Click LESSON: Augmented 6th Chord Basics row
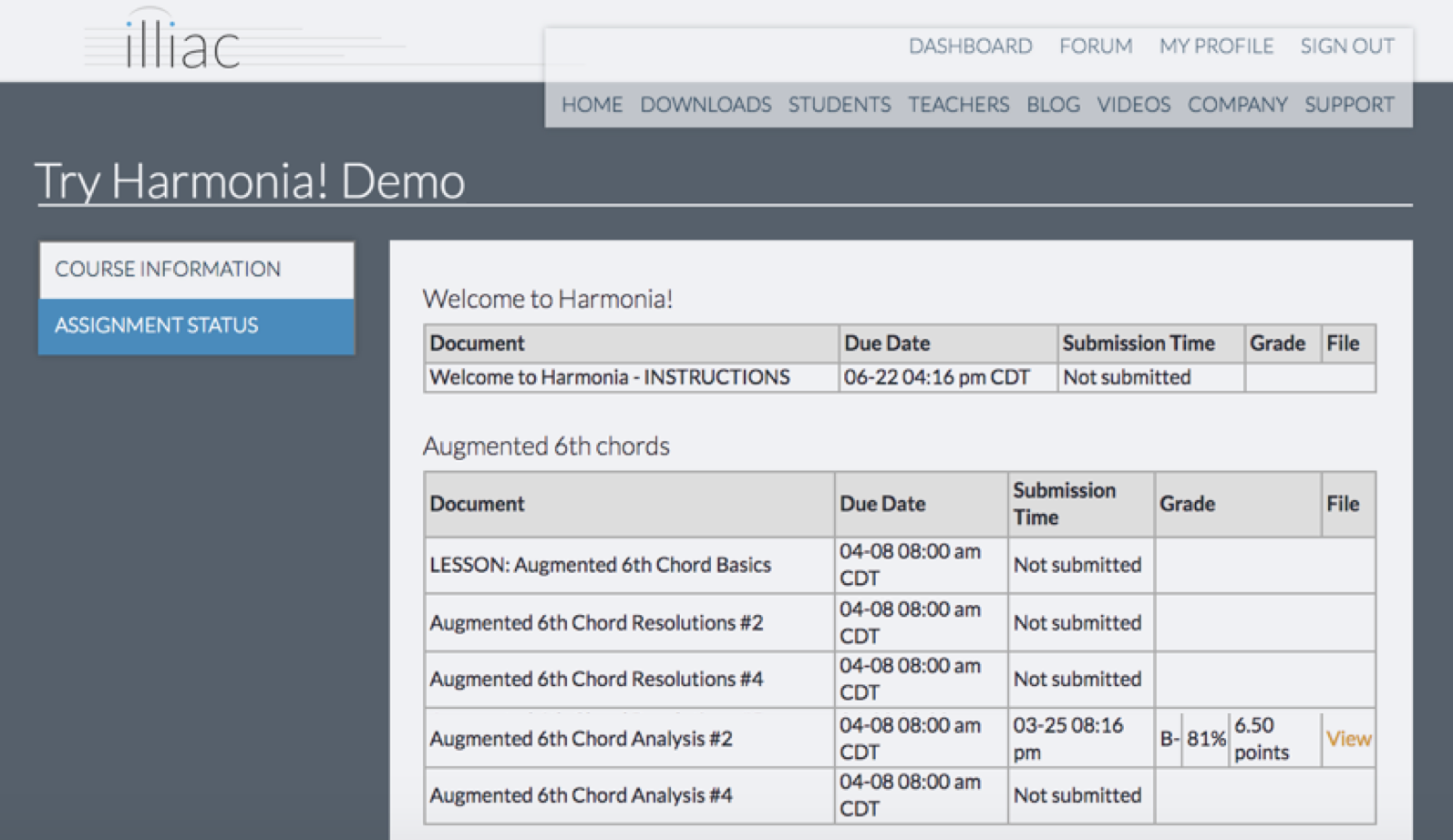The height and width of the screenshot is (840, 1453). [600, 566]
